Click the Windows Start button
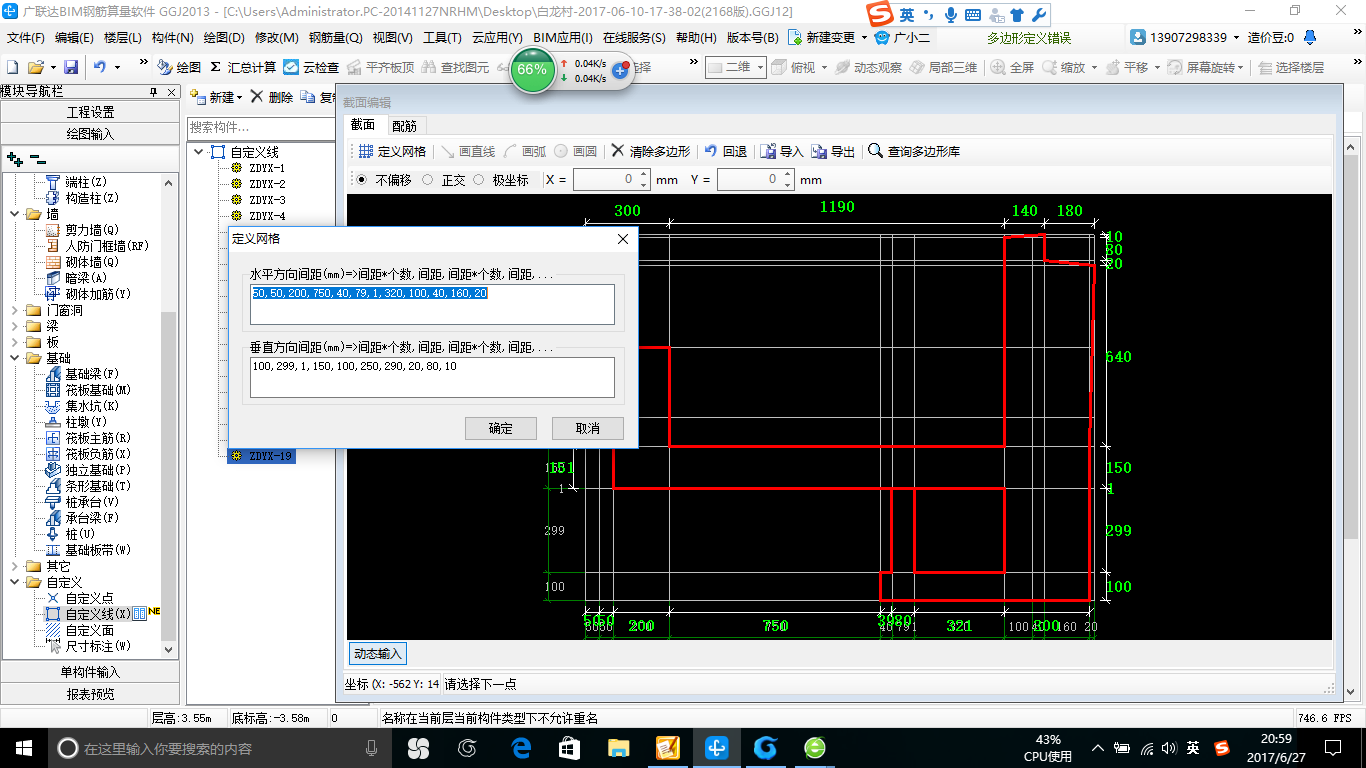The width and height of the screenshot is (1366, 768). (x=23, y=747)
